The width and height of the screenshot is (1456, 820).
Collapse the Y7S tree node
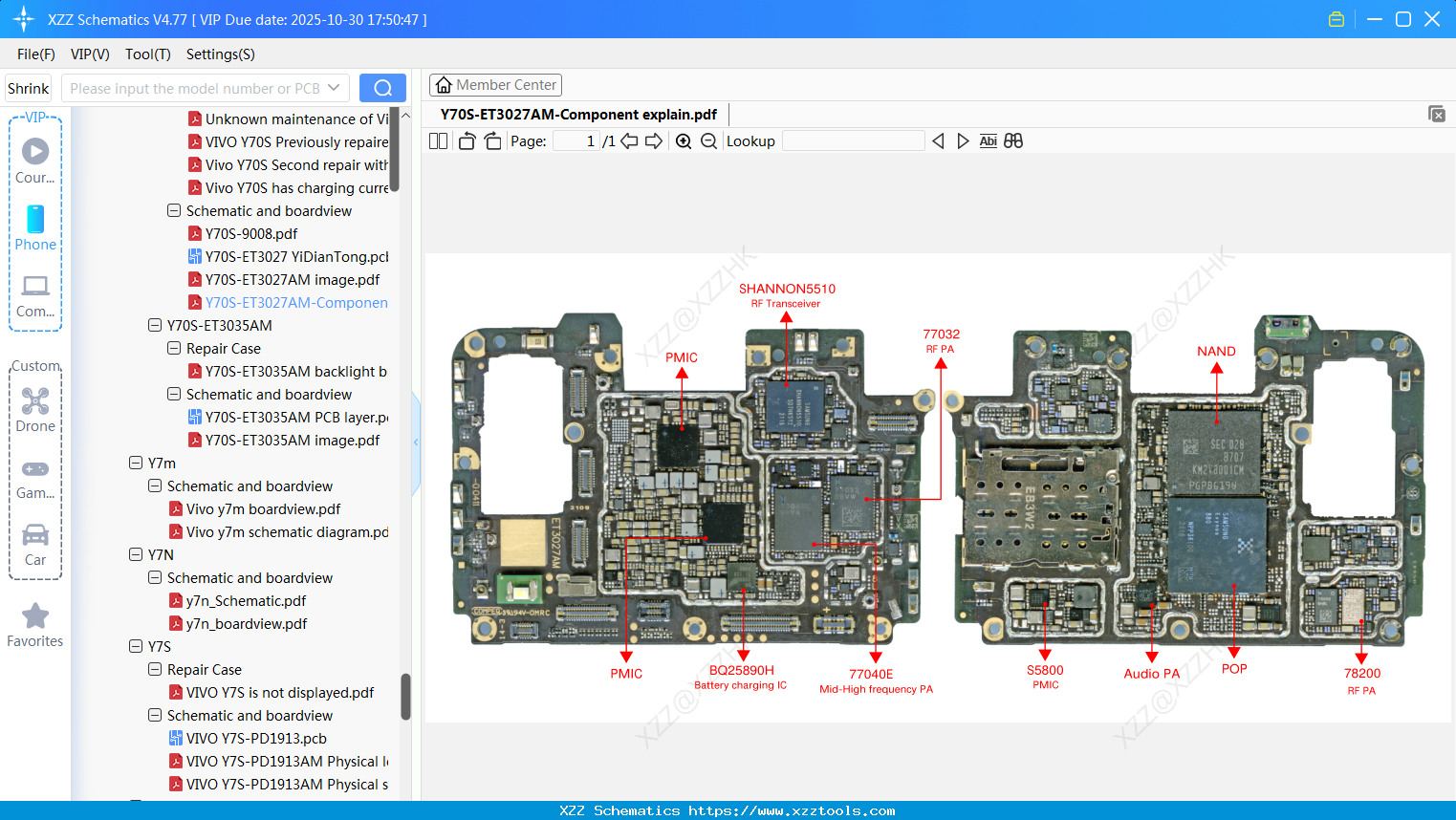(136, 646)
